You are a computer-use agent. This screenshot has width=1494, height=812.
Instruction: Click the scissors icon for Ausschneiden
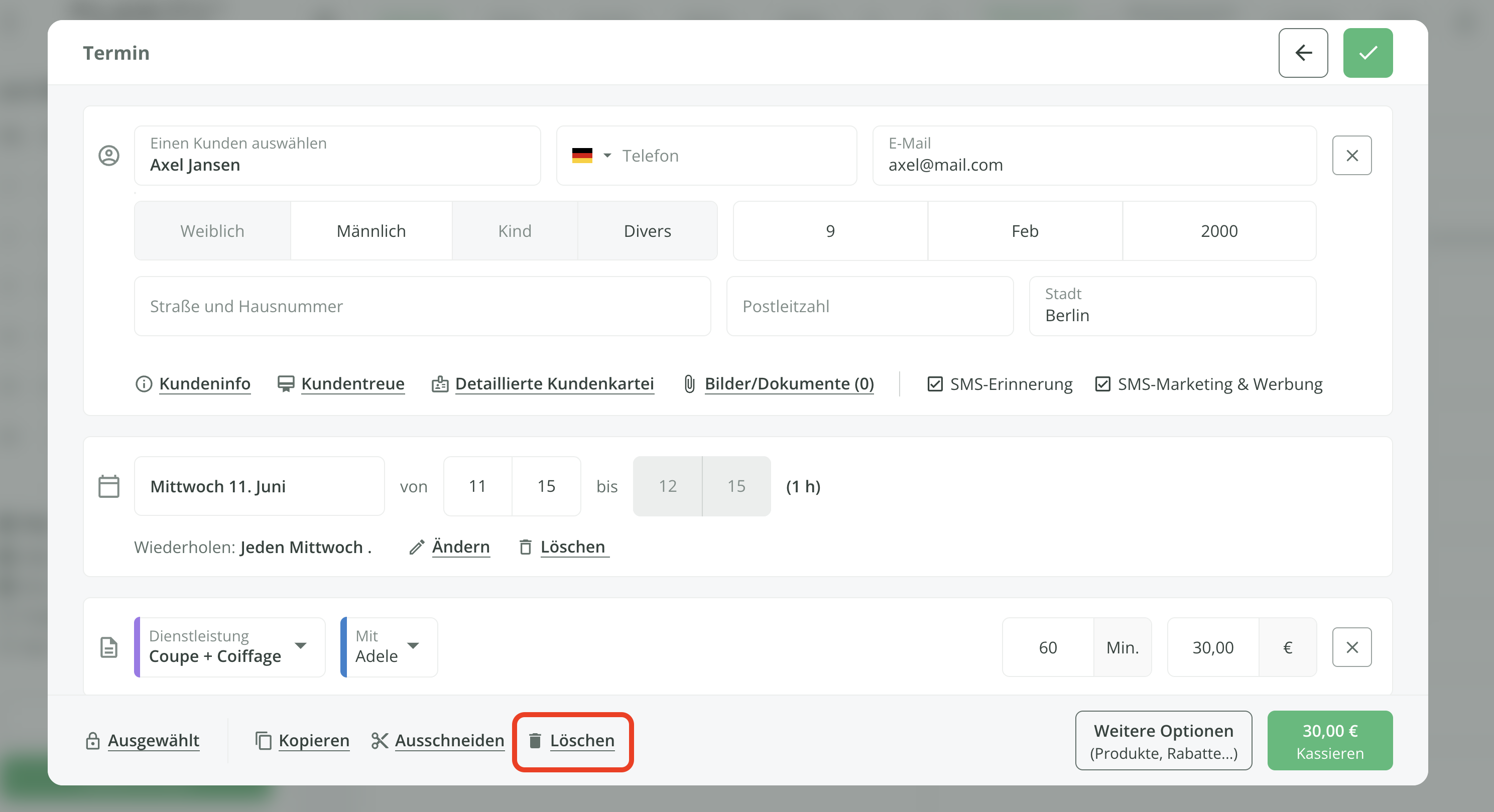click(x=380, y=741)
